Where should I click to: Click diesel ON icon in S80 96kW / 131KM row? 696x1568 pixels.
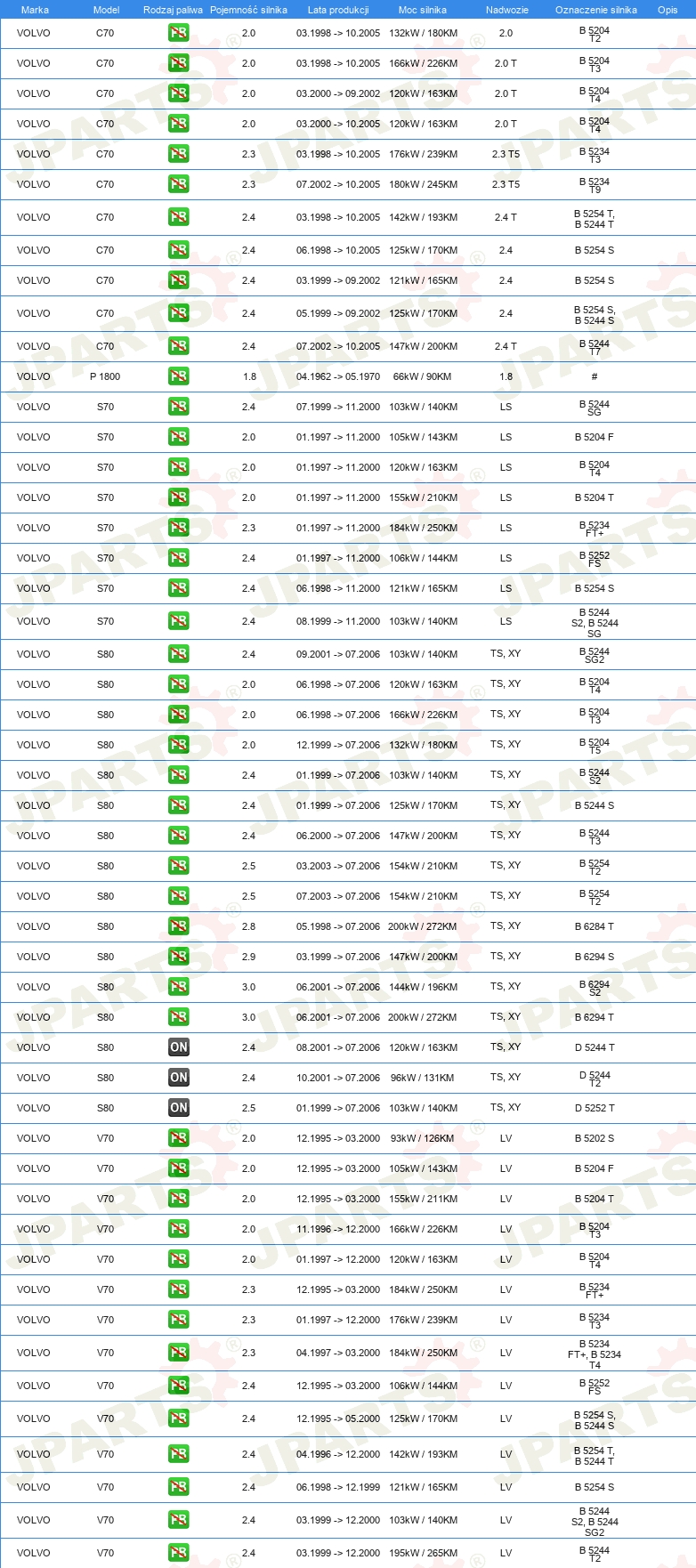pyautogui.click(x=179, y=1078)
